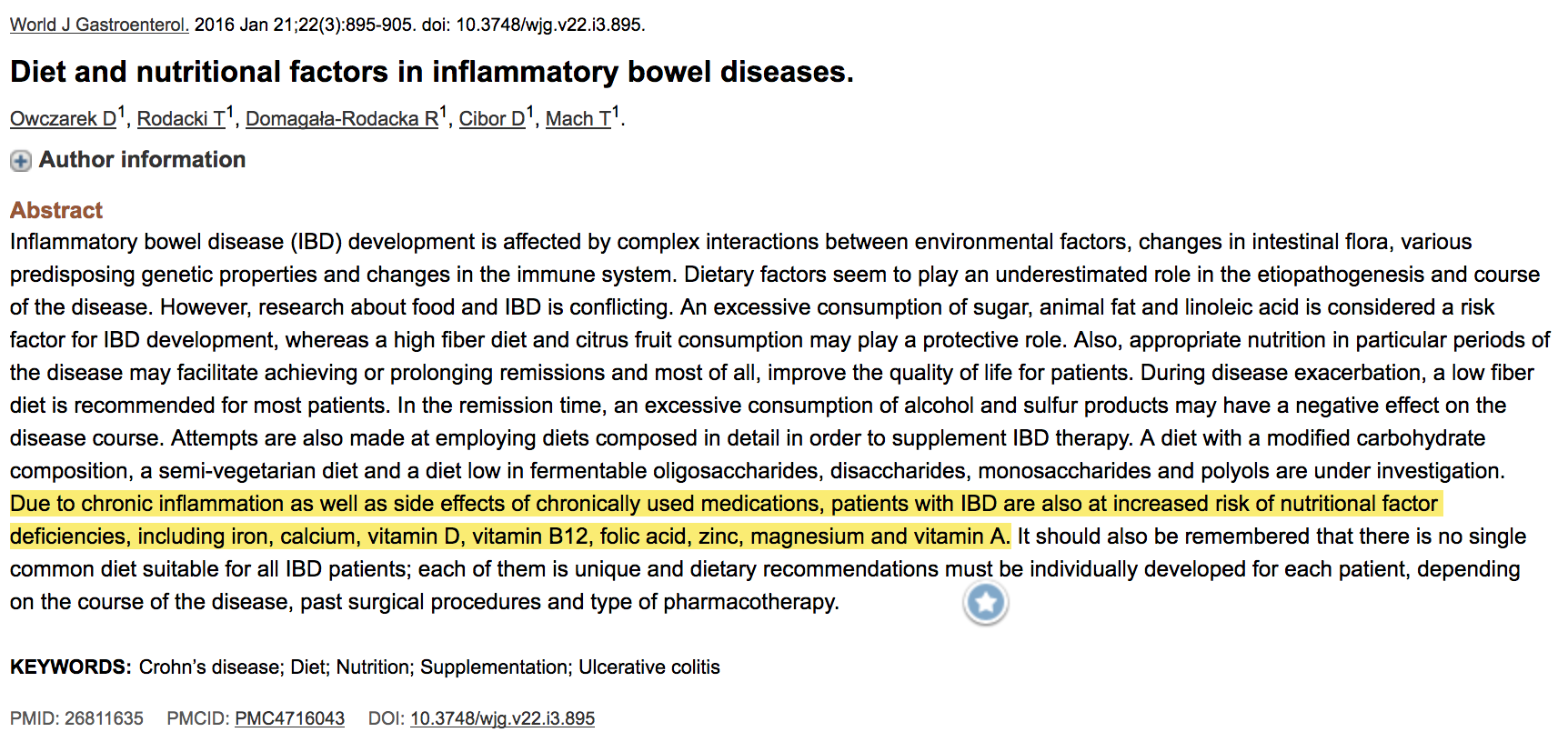Click the PMID number 26811635
Viewport: 1568px width, 742px height.
104,718
